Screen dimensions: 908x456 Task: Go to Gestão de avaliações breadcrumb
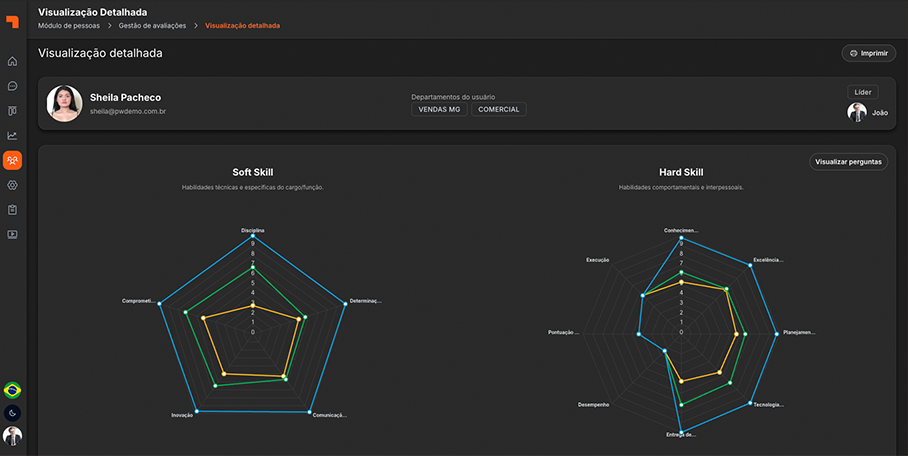tap(152, 25)
